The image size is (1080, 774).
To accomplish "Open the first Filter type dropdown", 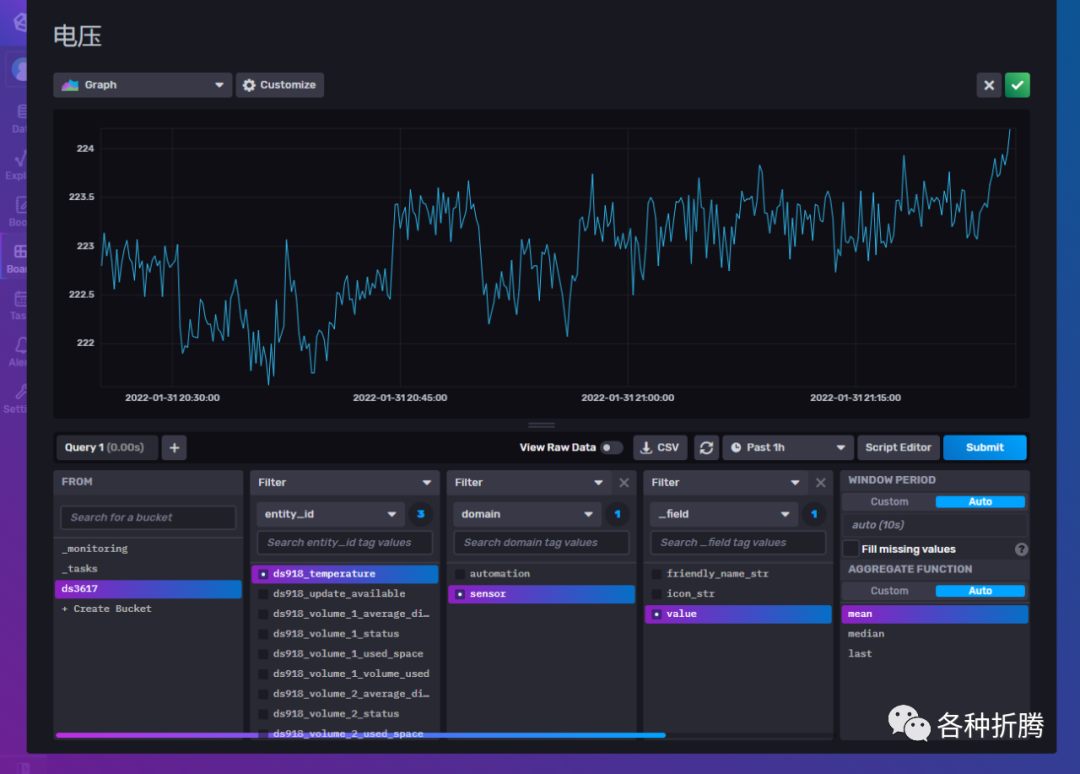I will pyautogui.click(x=344, y=483).
